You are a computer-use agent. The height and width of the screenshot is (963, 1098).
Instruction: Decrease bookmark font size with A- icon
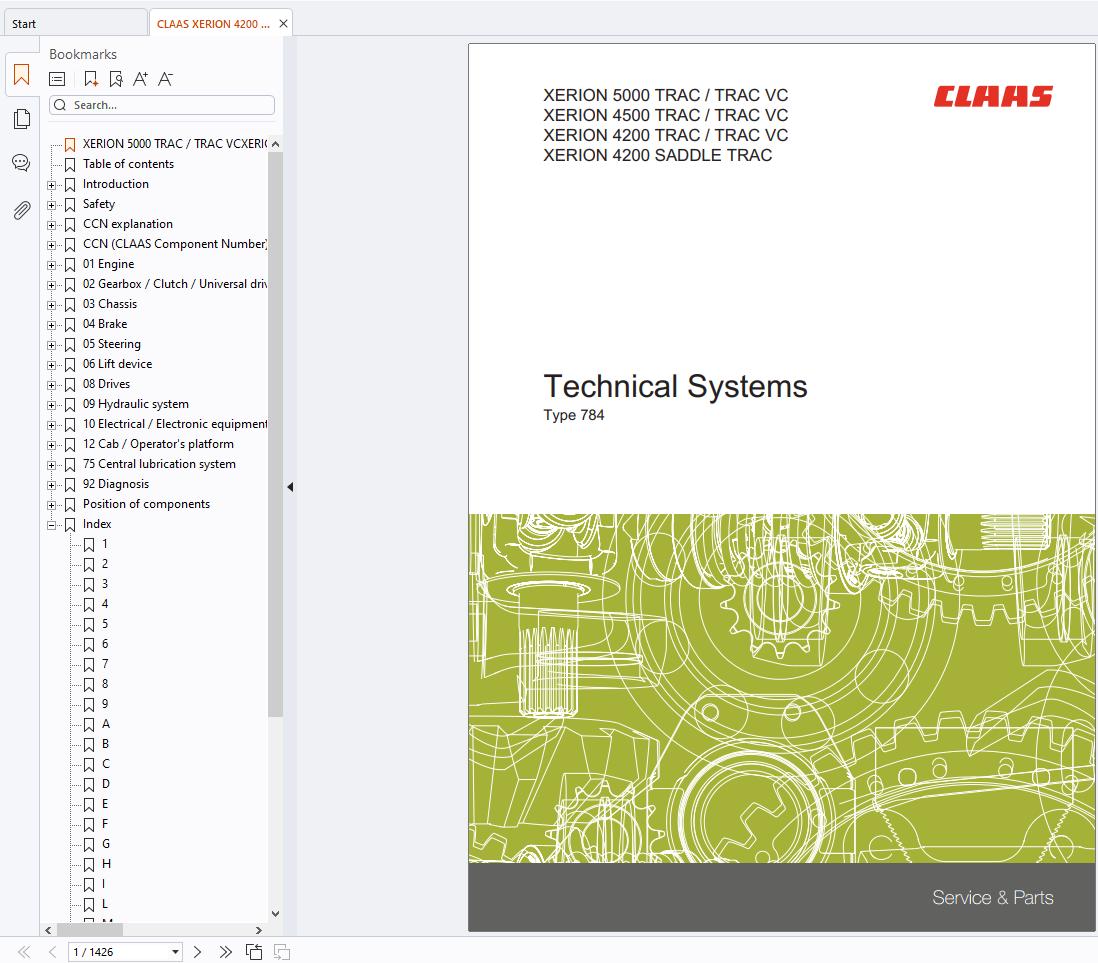pyautogui.click(x=165, y=79)
